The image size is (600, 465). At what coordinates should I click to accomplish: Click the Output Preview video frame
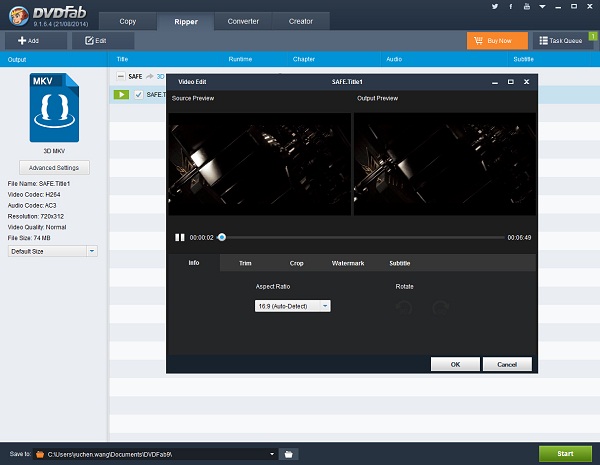click(x=445, y=164)
